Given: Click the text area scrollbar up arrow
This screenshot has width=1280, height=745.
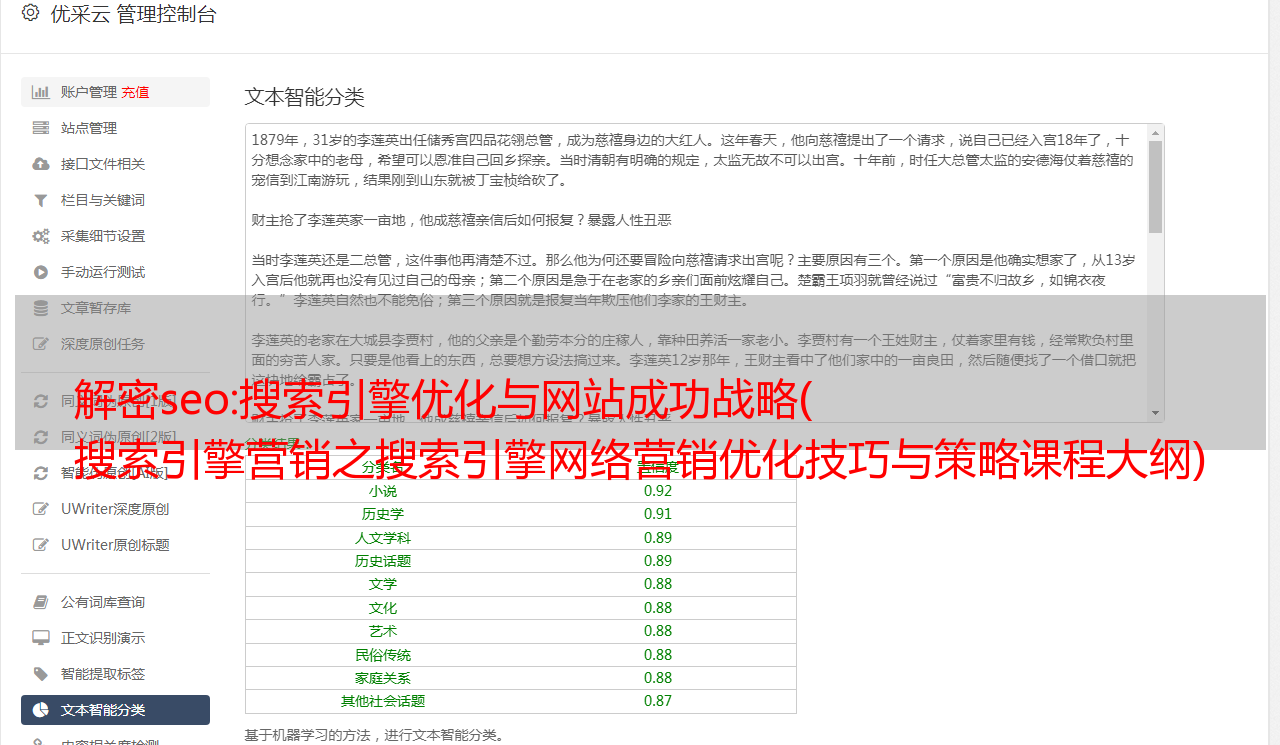Looking at the screenshot, I should coord(1156,132).
